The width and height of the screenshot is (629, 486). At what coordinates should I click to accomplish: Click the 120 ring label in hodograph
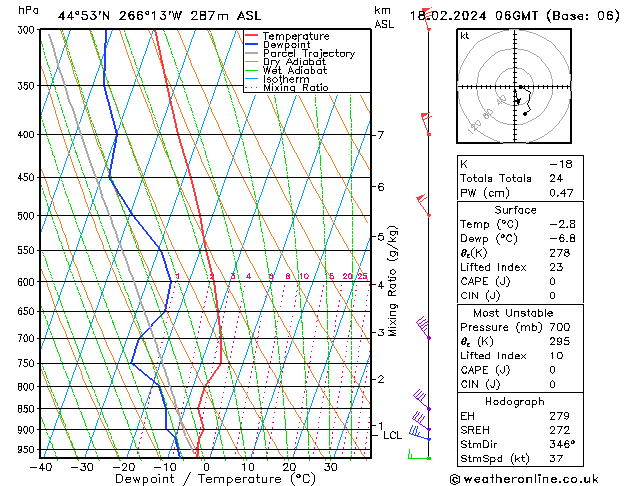click(474, 127)
